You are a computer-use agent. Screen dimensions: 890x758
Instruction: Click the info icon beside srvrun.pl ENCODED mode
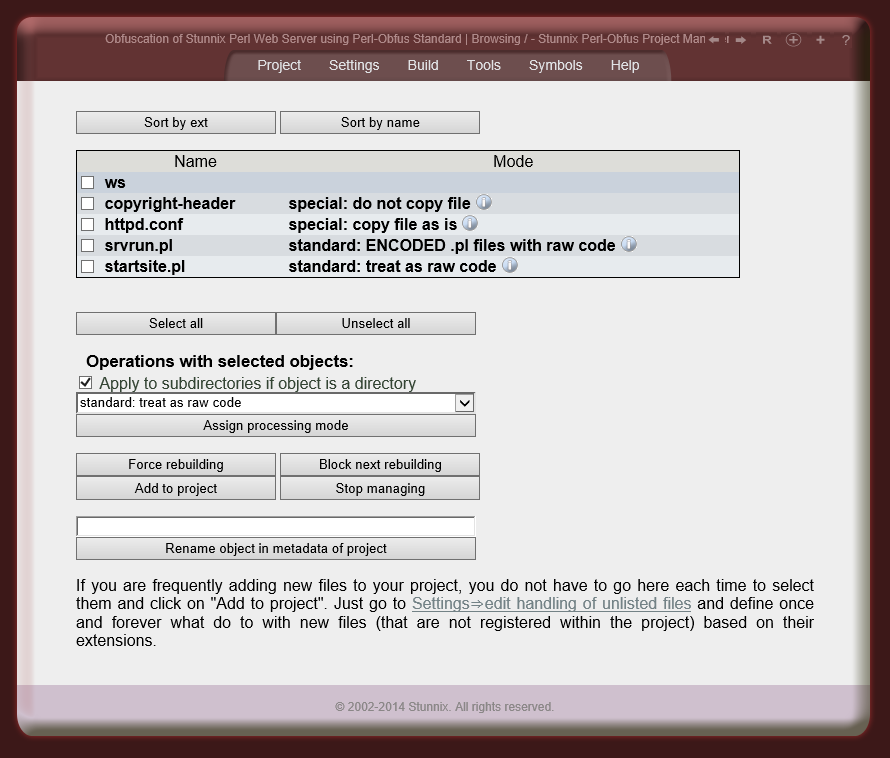pos(628,244)
